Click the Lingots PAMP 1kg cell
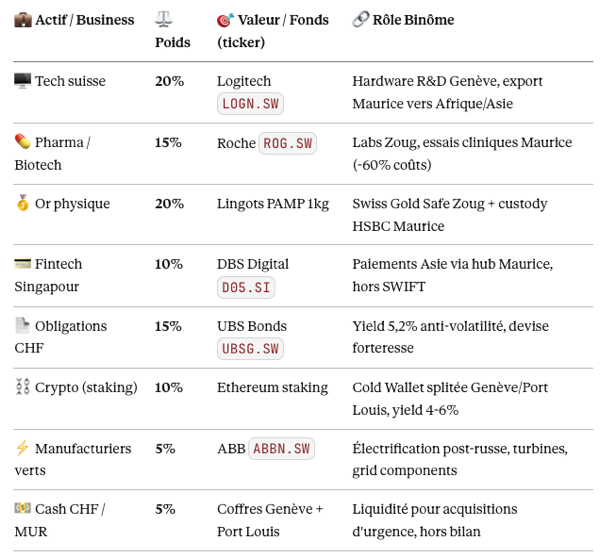This screenshot has width=600, height=559. 272,204
